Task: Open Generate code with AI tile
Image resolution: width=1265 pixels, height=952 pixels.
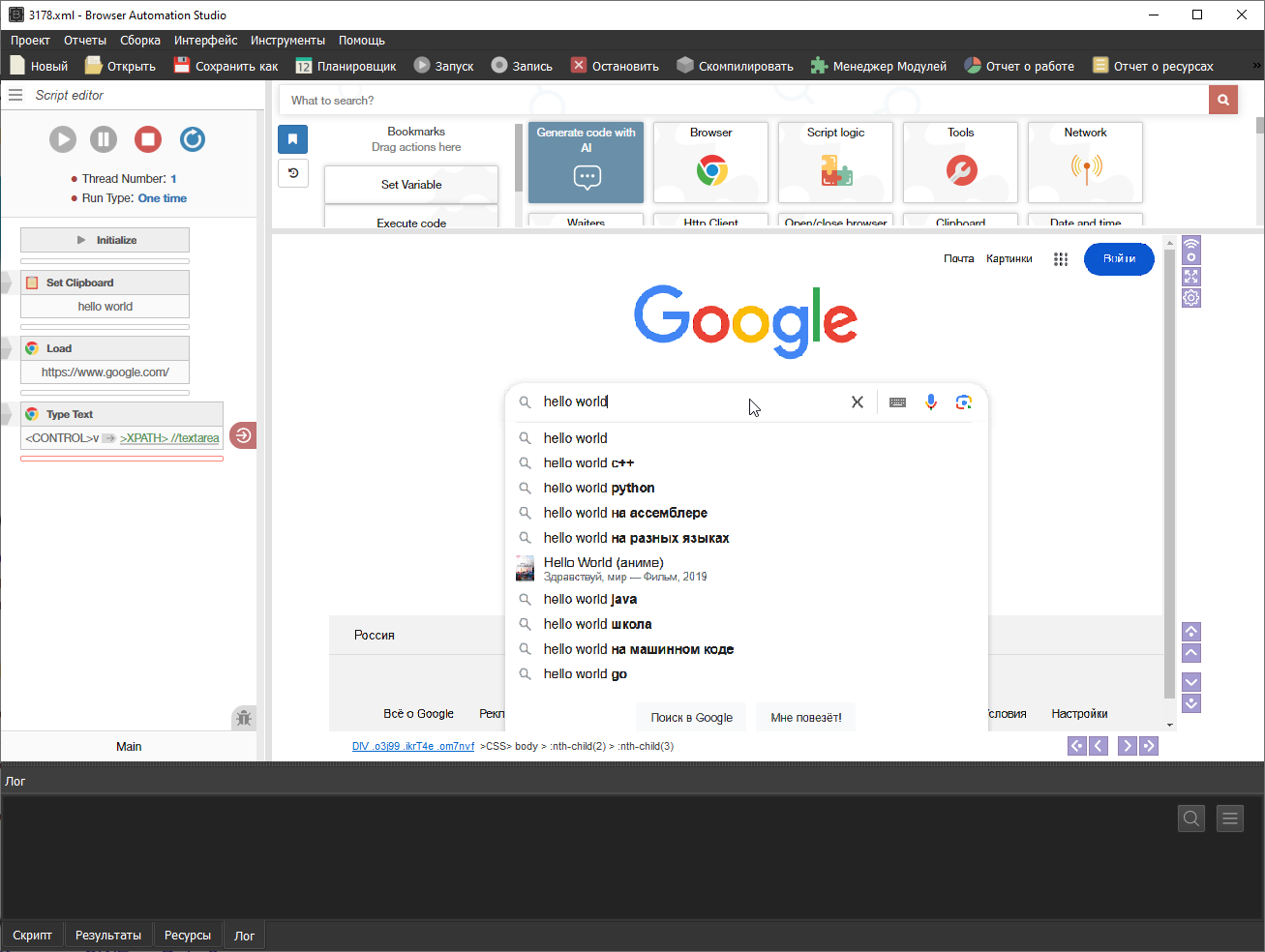Action: pyautogui.click(x=586, y=162)
